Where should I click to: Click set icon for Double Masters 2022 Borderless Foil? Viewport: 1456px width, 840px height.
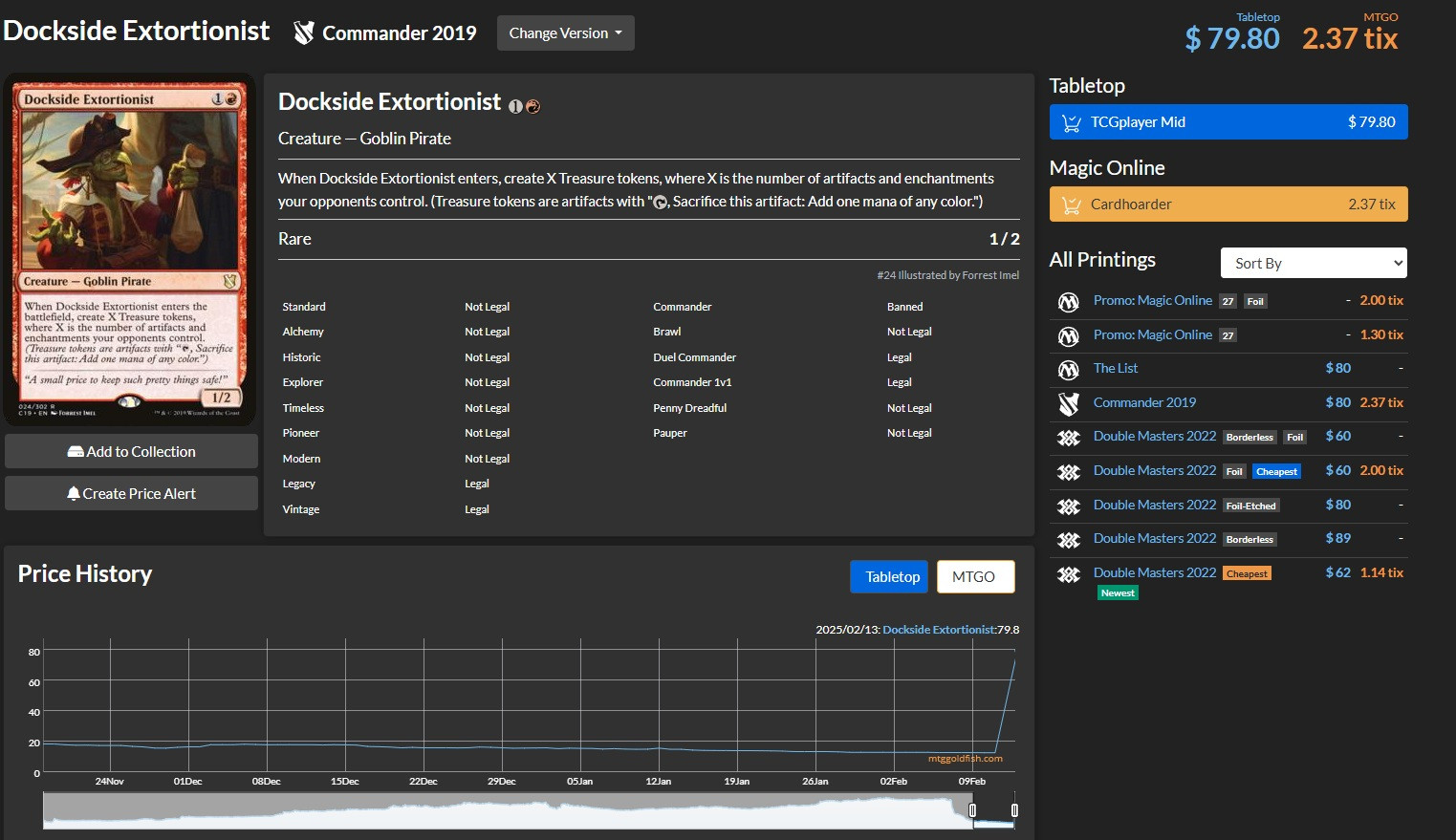[1069, 438]
